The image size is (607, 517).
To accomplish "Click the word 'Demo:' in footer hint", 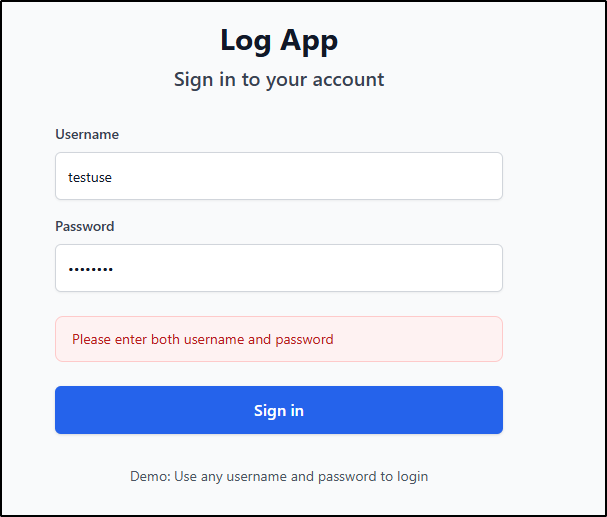I will click(150, 476).
